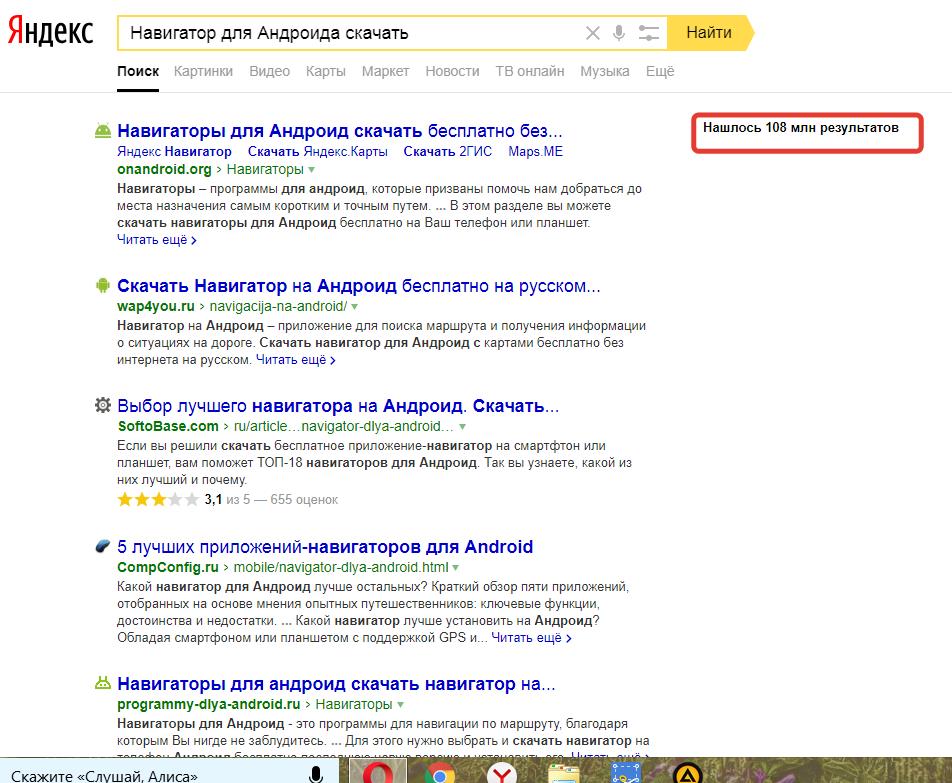
Task: Expand dropdown arrow next to onandroid.org Навигаторы
Action: point(311,170)
